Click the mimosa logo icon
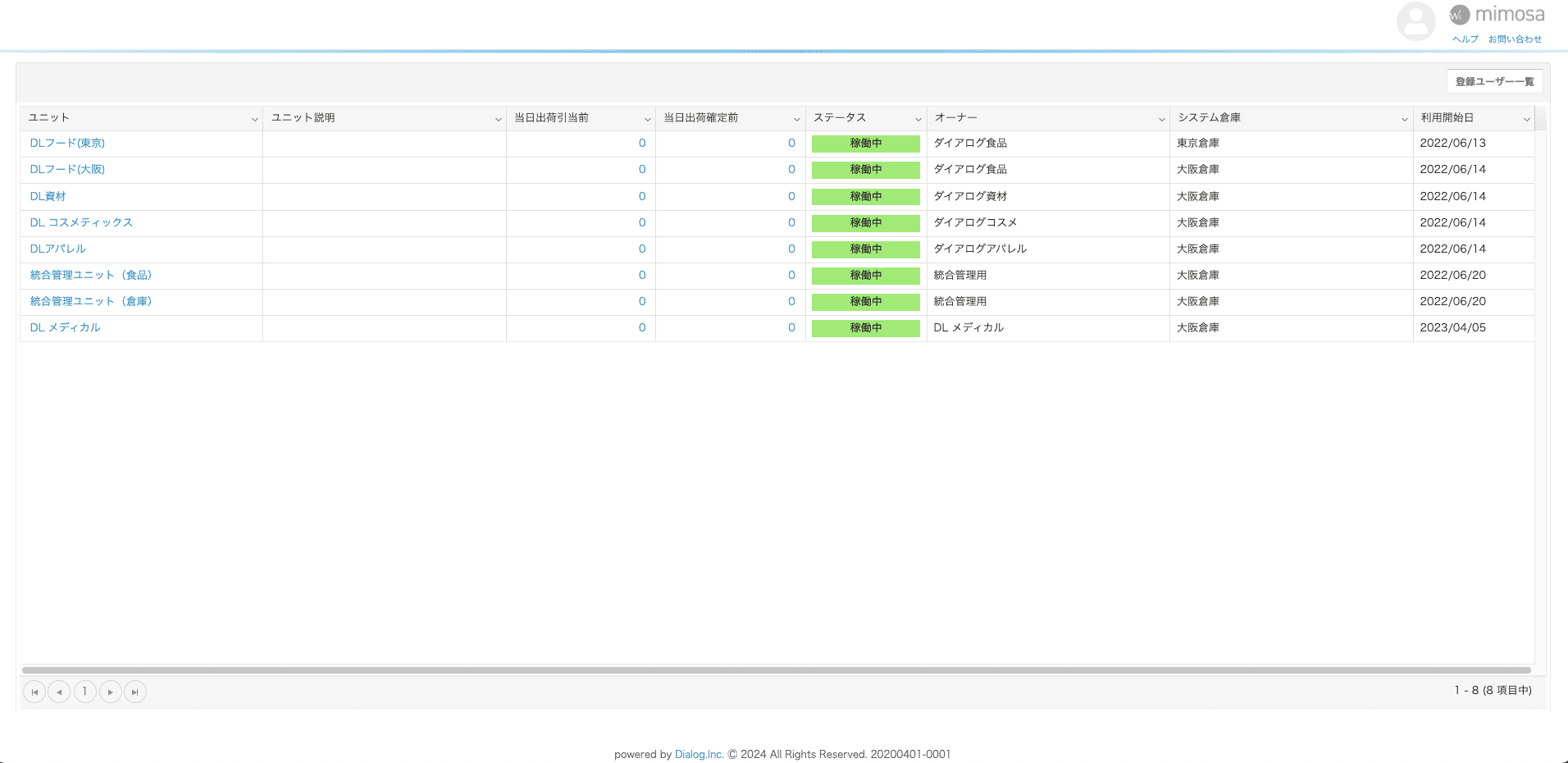This screenshot has width=1568, height=763. coord(1460,15)
